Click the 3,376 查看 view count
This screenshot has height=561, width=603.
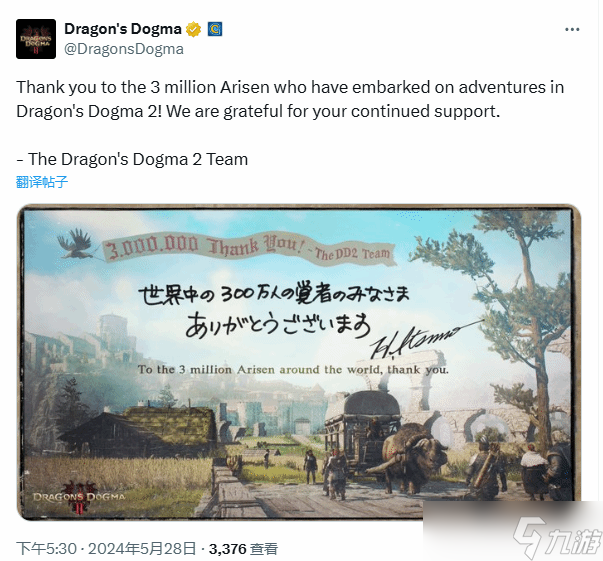(243, 549)
